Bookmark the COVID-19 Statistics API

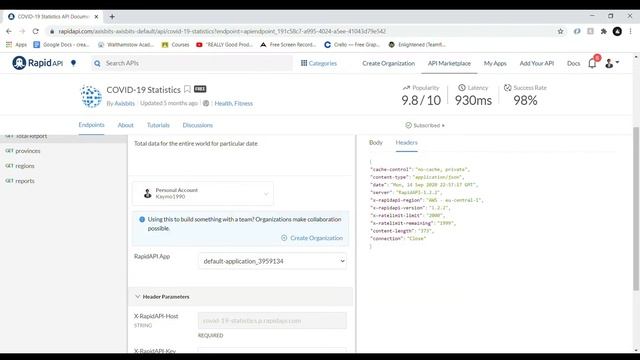(x=187, y=89)
